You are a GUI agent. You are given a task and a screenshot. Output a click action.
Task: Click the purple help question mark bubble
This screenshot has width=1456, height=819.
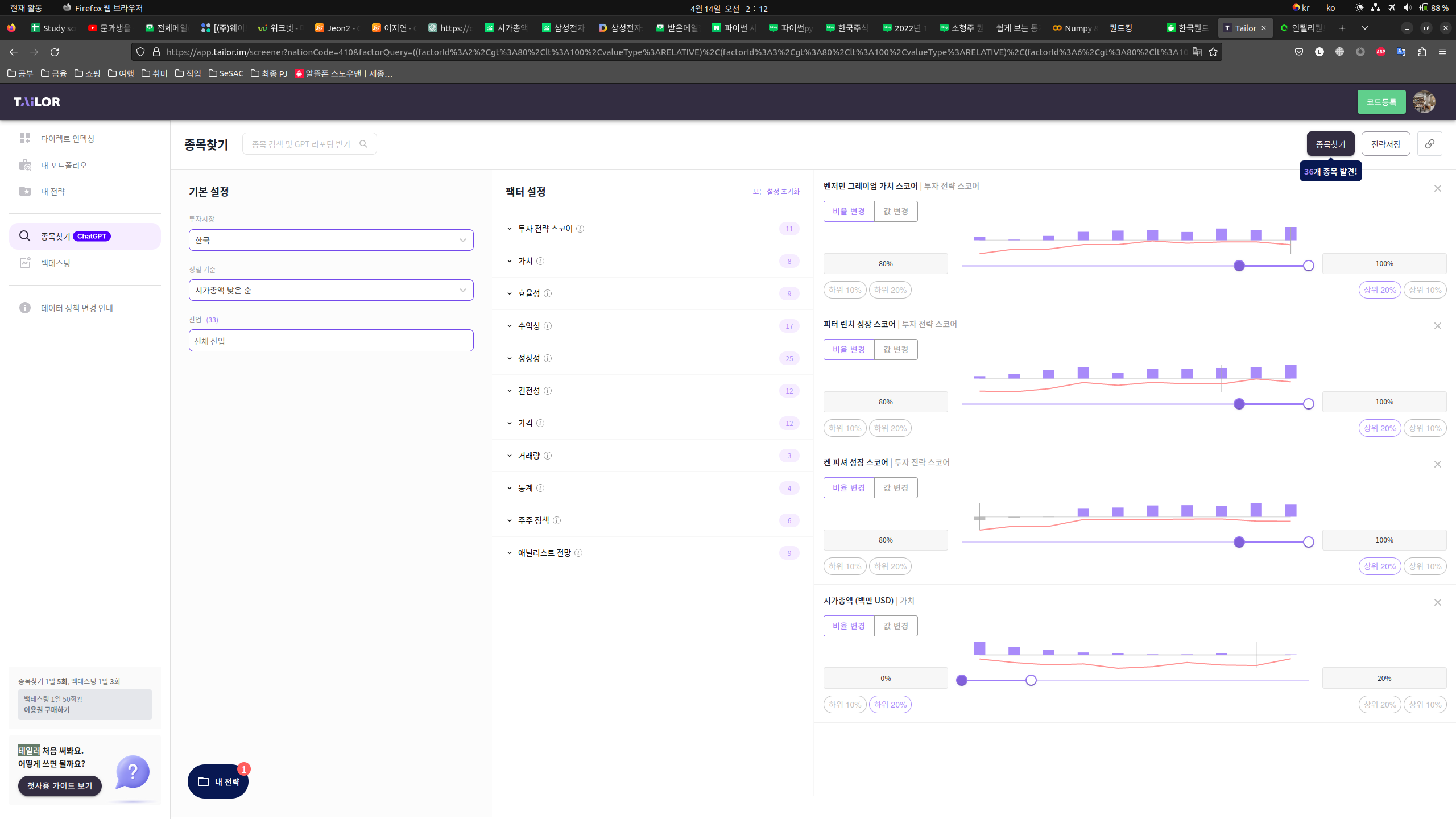133,772
